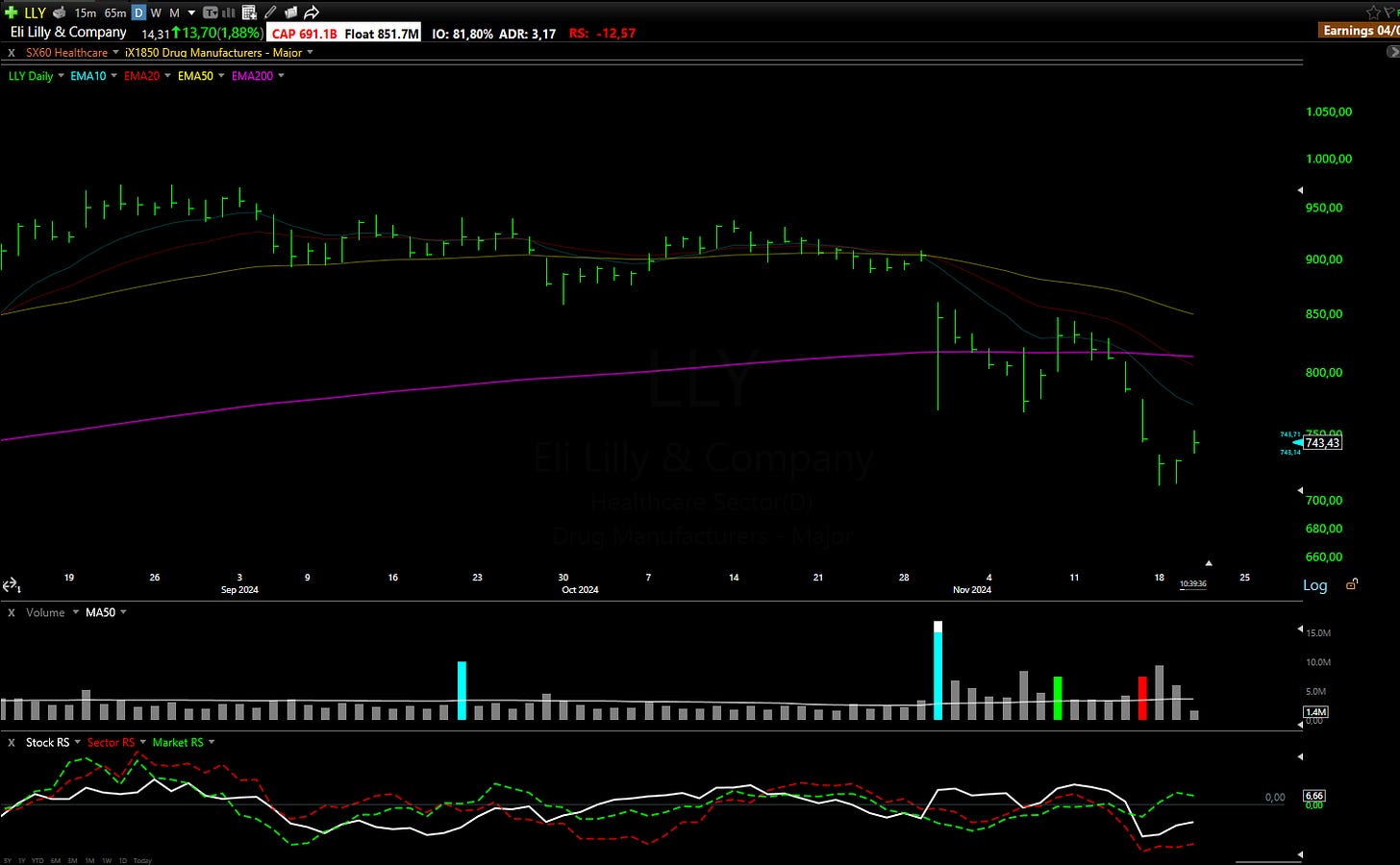Viewport: 1400px width, 865px height.
Task: Click the 10:39:36 countdown time label
Action: (1192, 583)
